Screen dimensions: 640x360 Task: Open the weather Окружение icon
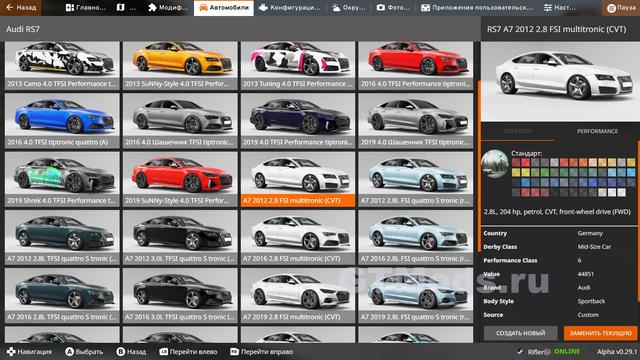pos(336,8)
